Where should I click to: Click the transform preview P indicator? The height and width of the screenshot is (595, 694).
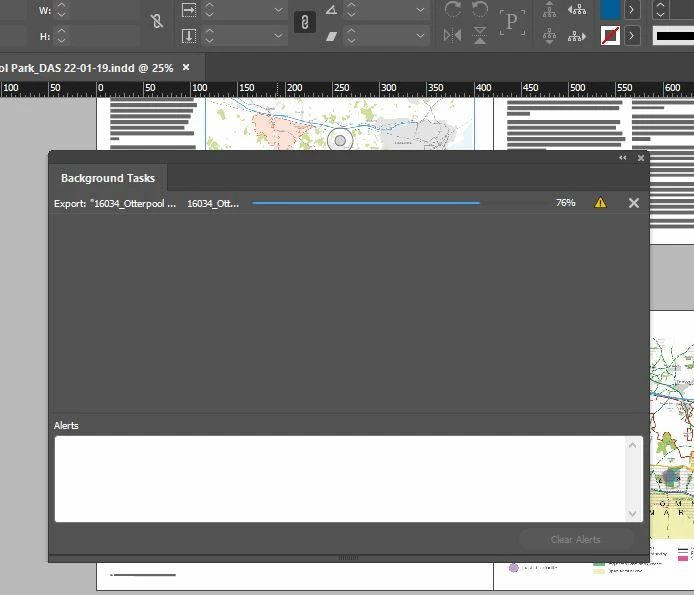(x=512, y=22)
